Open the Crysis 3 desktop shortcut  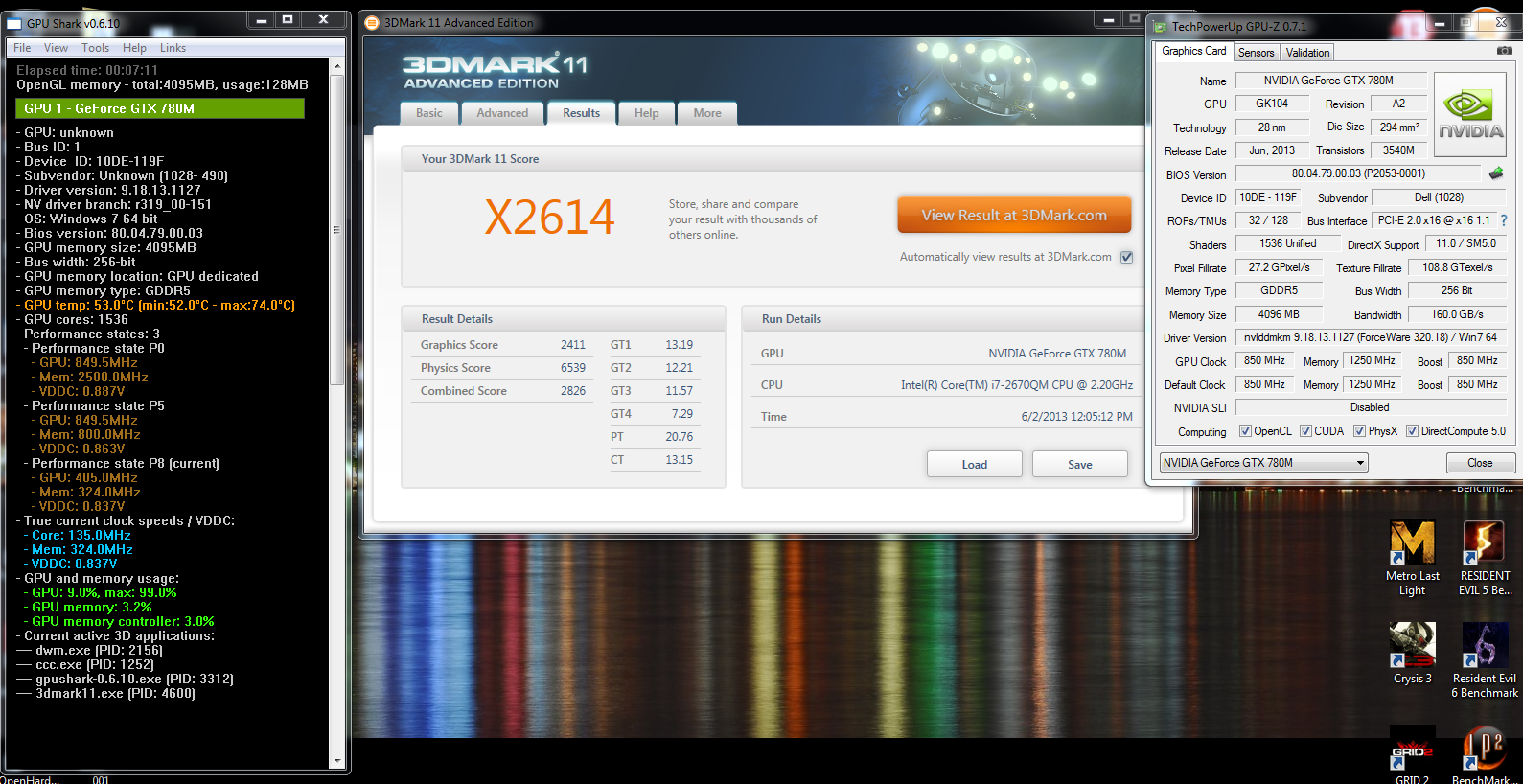pyautogui.click(x=1412, y=654)
